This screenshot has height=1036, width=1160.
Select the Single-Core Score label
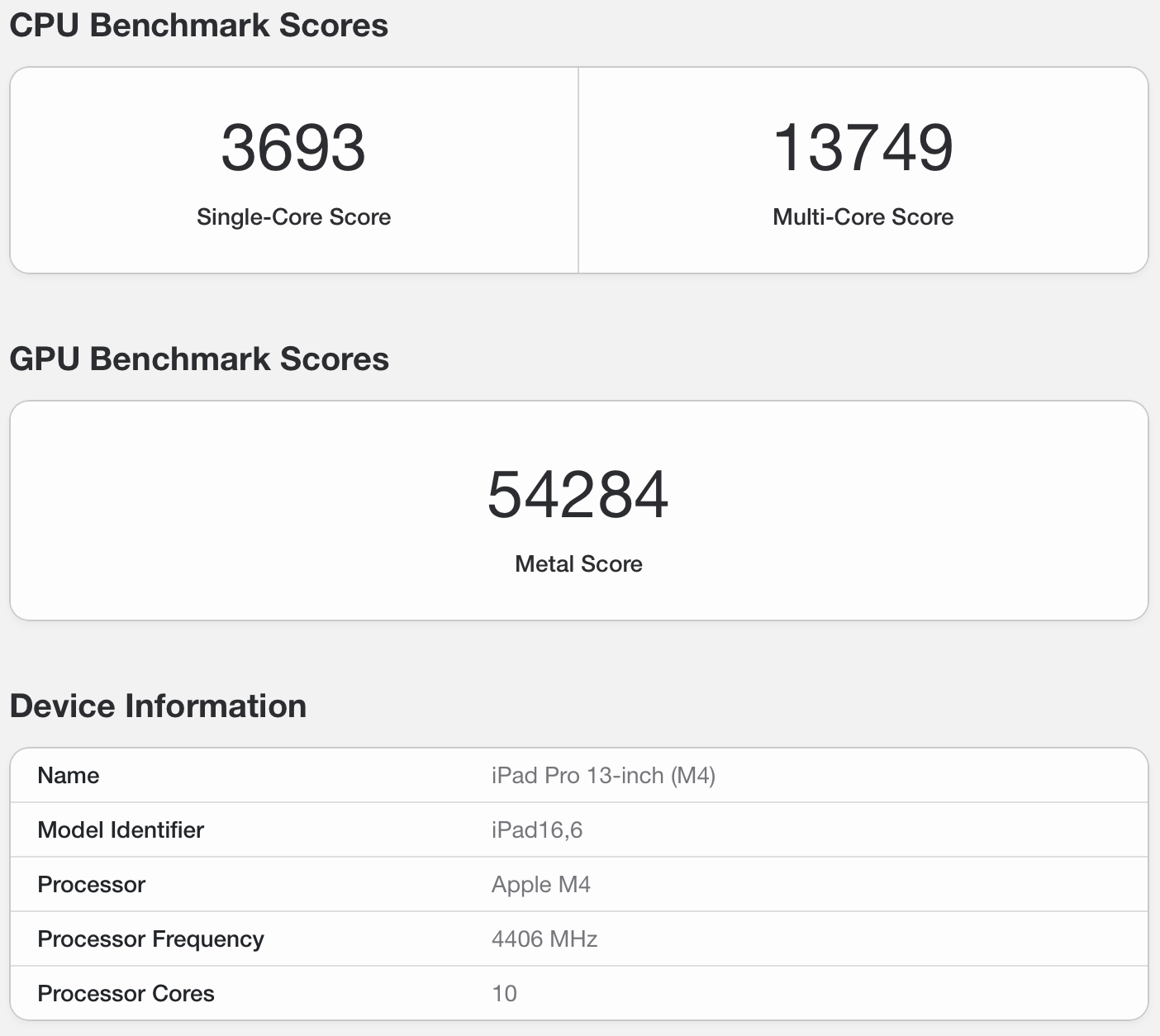293,217
